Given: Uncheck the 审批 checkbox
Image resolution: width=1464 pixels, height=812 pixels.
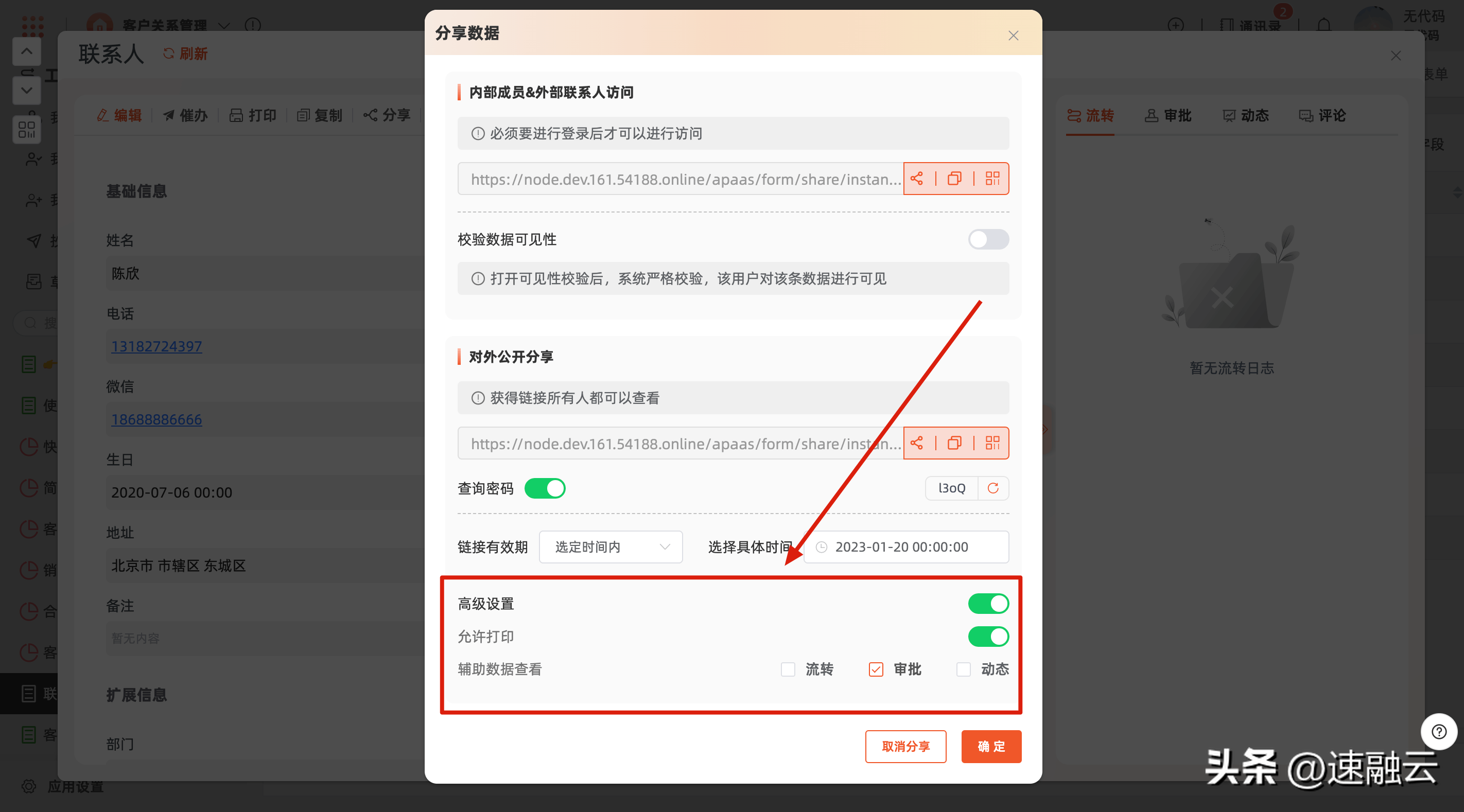Looking at the screenshot, I should click(x=876, y=669).
